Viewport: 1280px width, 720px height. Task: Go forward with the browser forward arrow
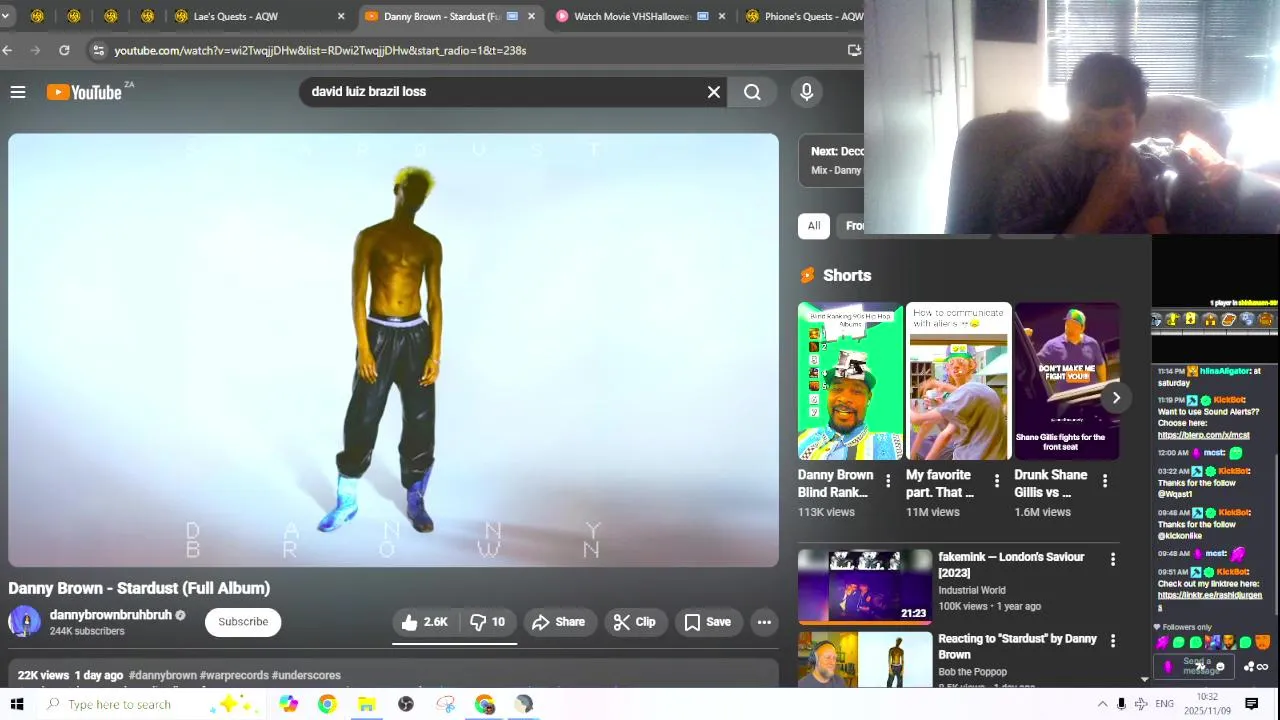36,50
